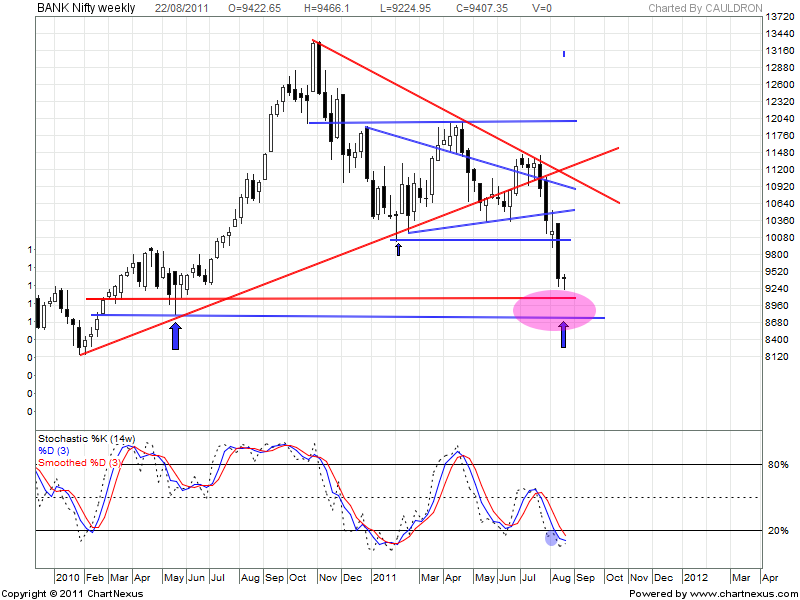The width and height of the screenshot is (800, 600).
Task: Click the latest weekly candle near 9400
Action: coord(565,281)
